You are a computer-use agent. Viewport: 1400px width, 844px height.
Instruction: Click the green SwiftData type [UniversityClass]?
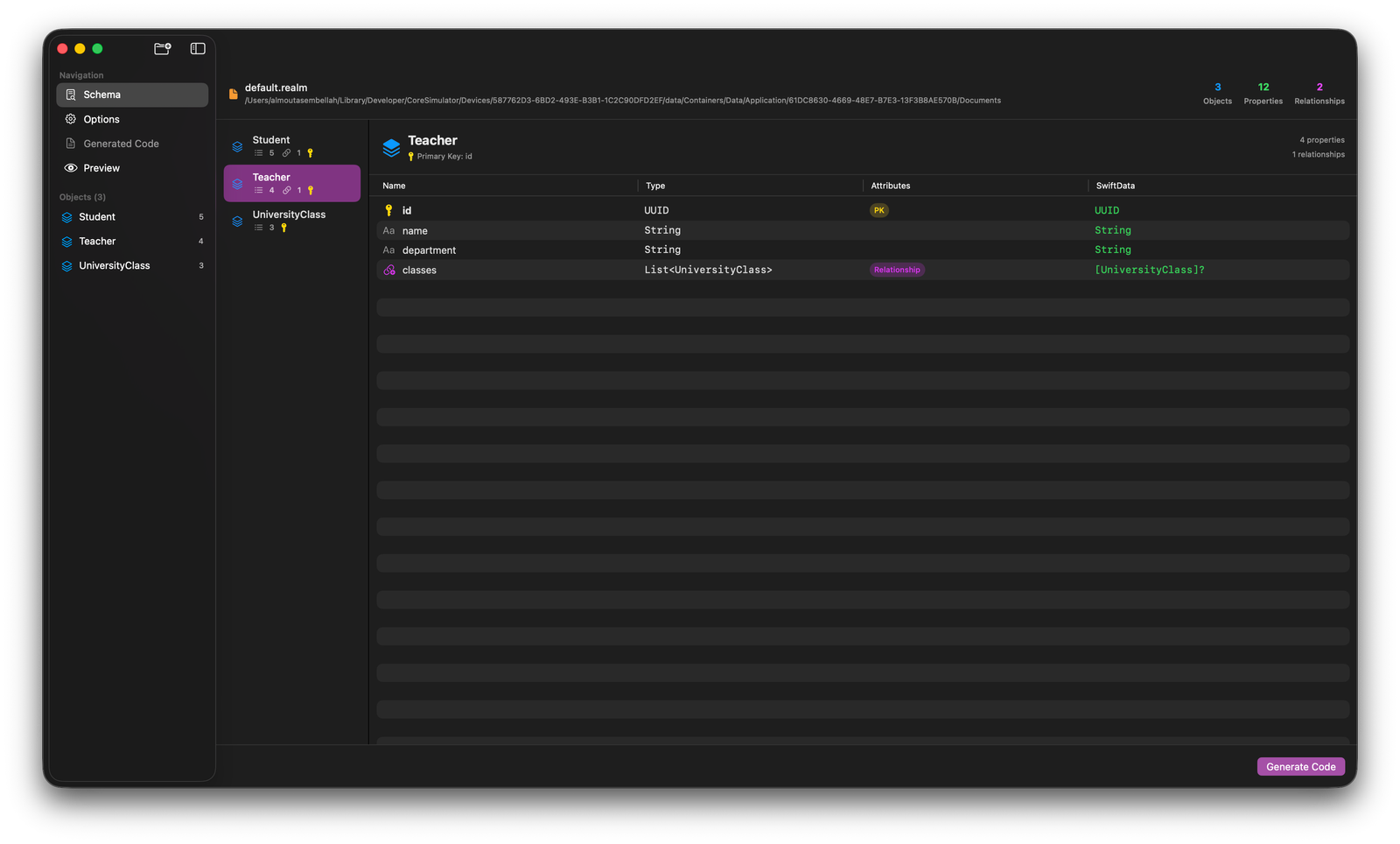[x=1149, y=270]
